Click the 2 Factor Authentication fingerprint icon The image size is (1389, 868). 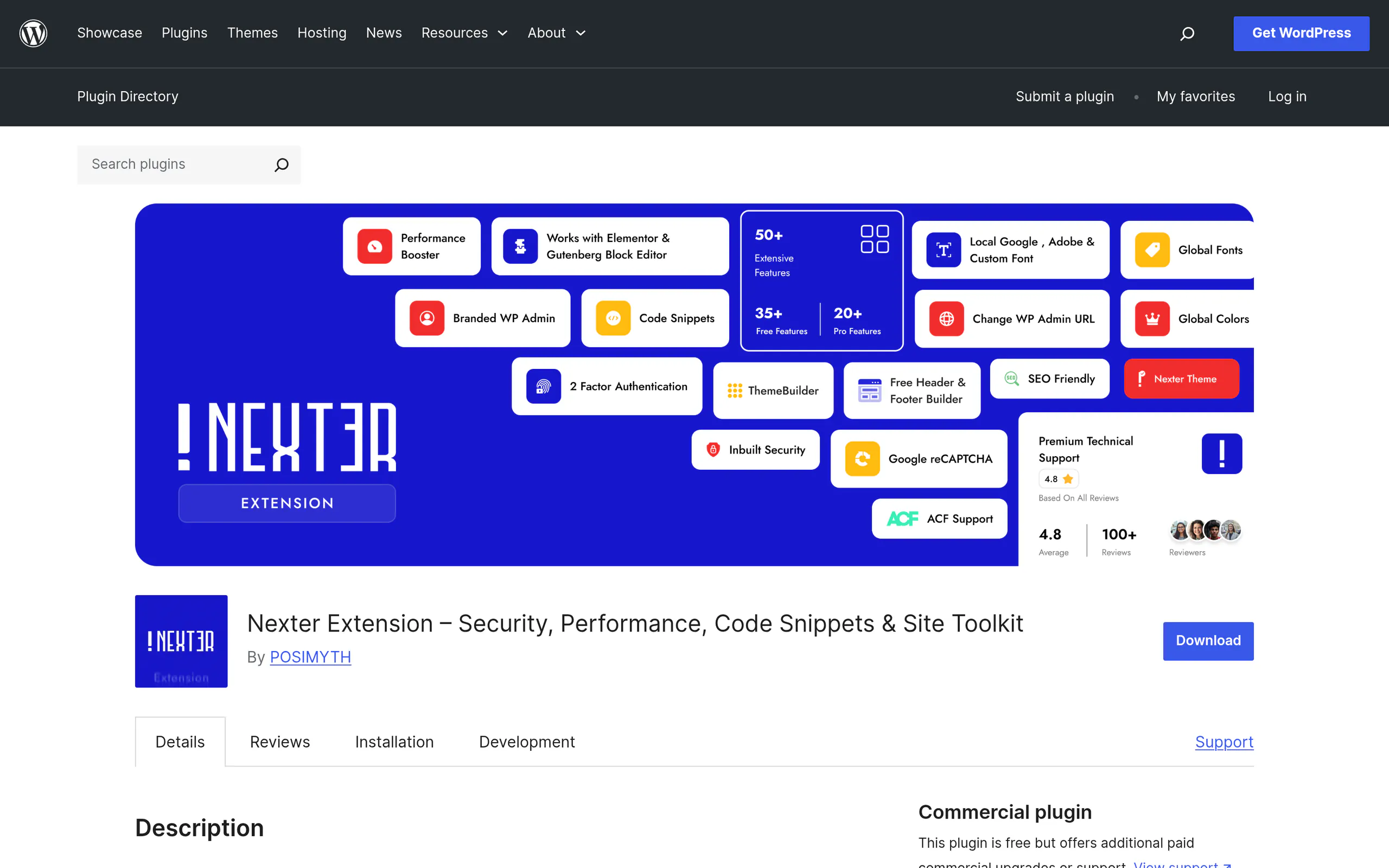[x=544, y=386]
